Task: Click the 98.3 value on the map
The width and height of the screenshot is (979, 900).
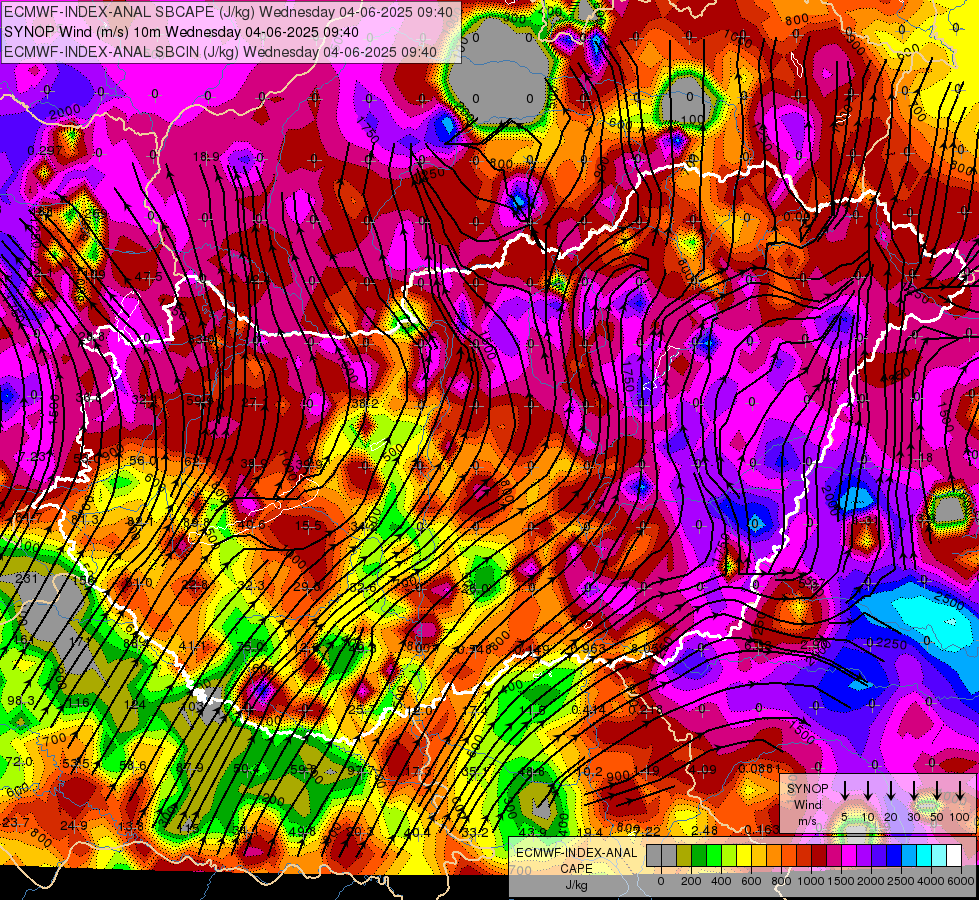Action: pos(21,701)
